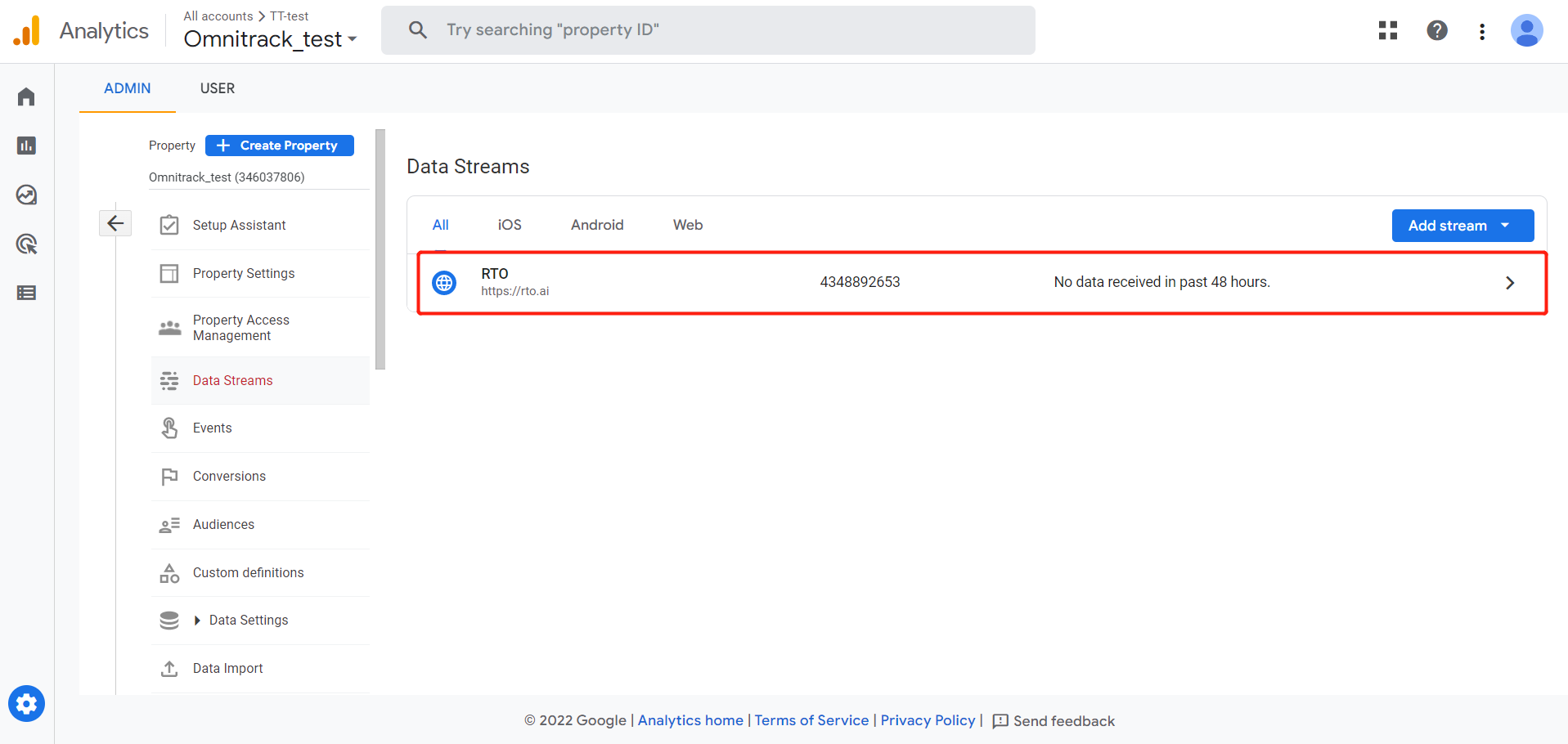
Task: Click All accounts breadcrumb
Action: tap(218, 16)
